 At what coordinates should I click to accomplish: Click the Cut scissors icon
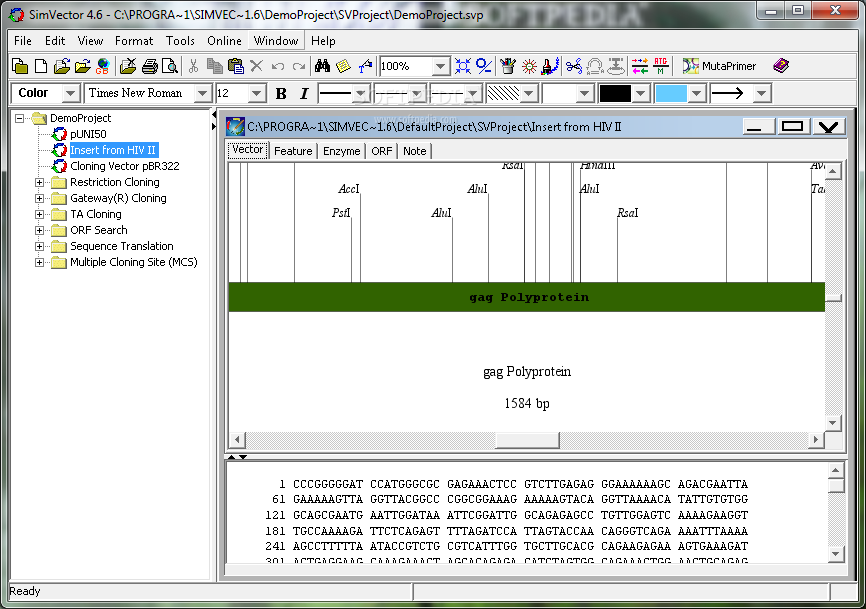(193, 66)
